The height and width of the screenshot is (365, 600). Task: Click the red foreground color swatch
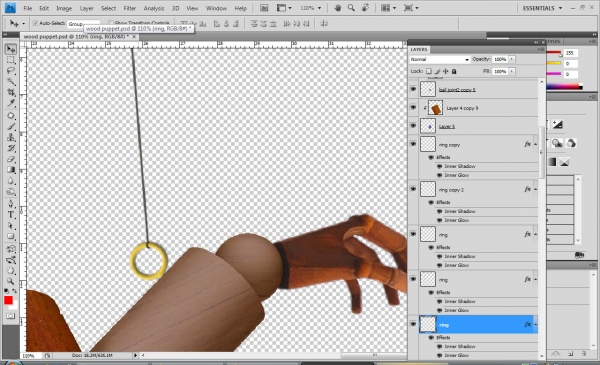click(x=8, y=300)
